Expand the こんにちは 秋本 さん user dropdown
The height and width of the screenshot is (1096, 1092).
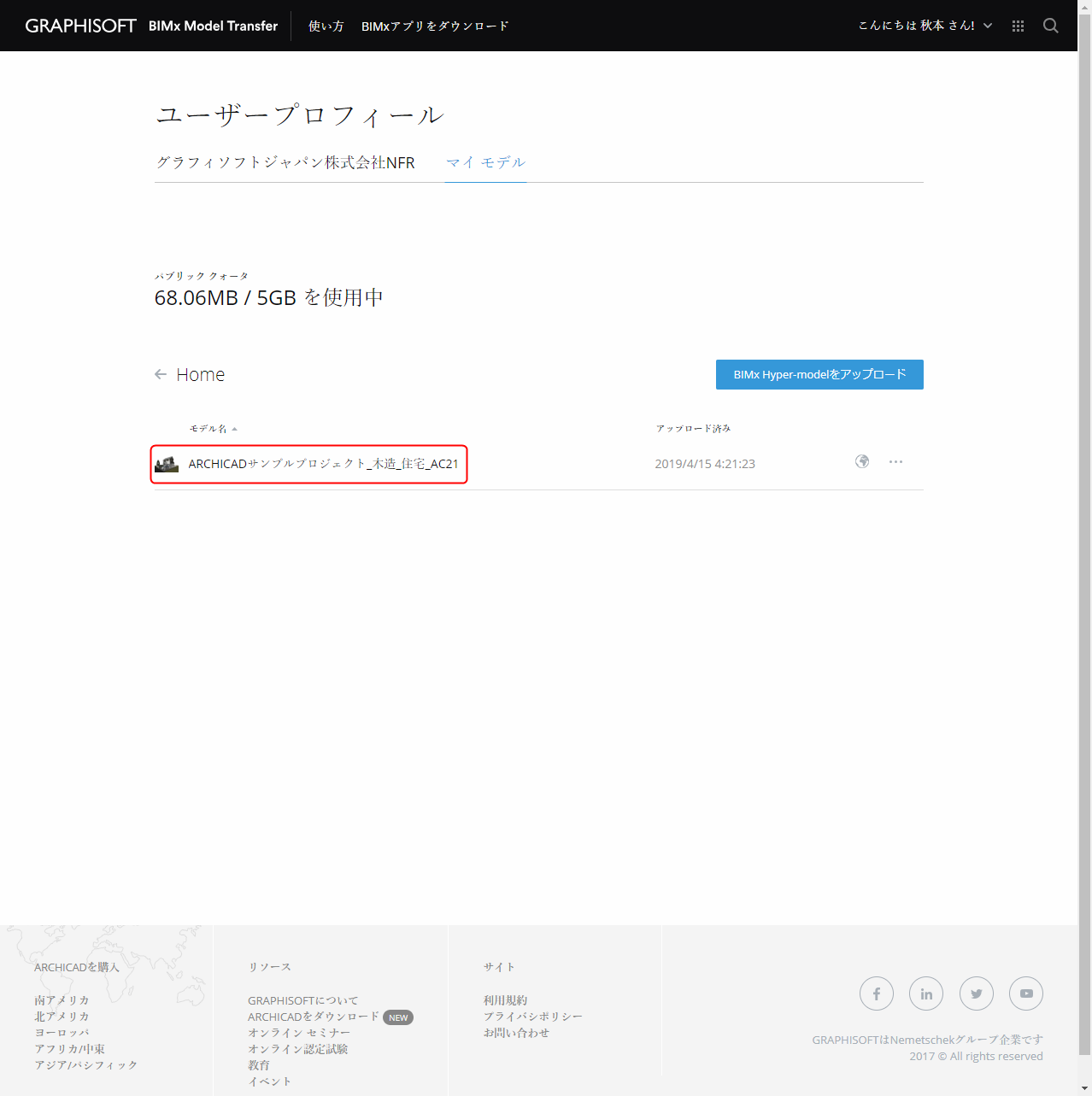point(925,26)
